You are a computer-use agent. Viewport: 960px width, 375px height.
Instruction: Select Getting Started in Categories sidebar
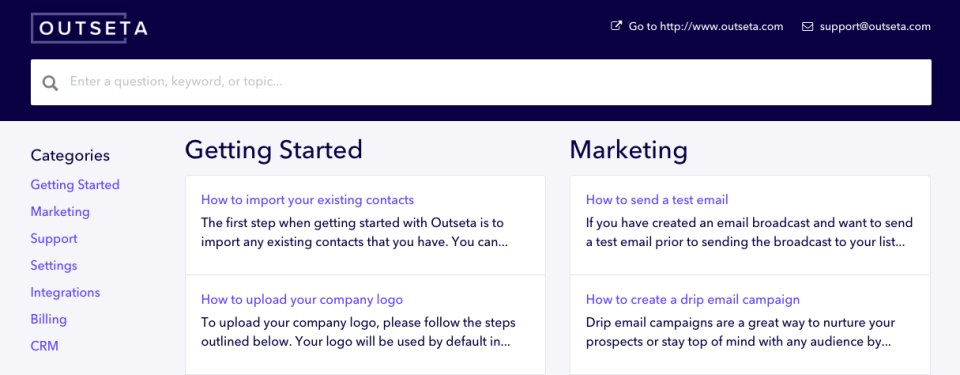point(75,184)
